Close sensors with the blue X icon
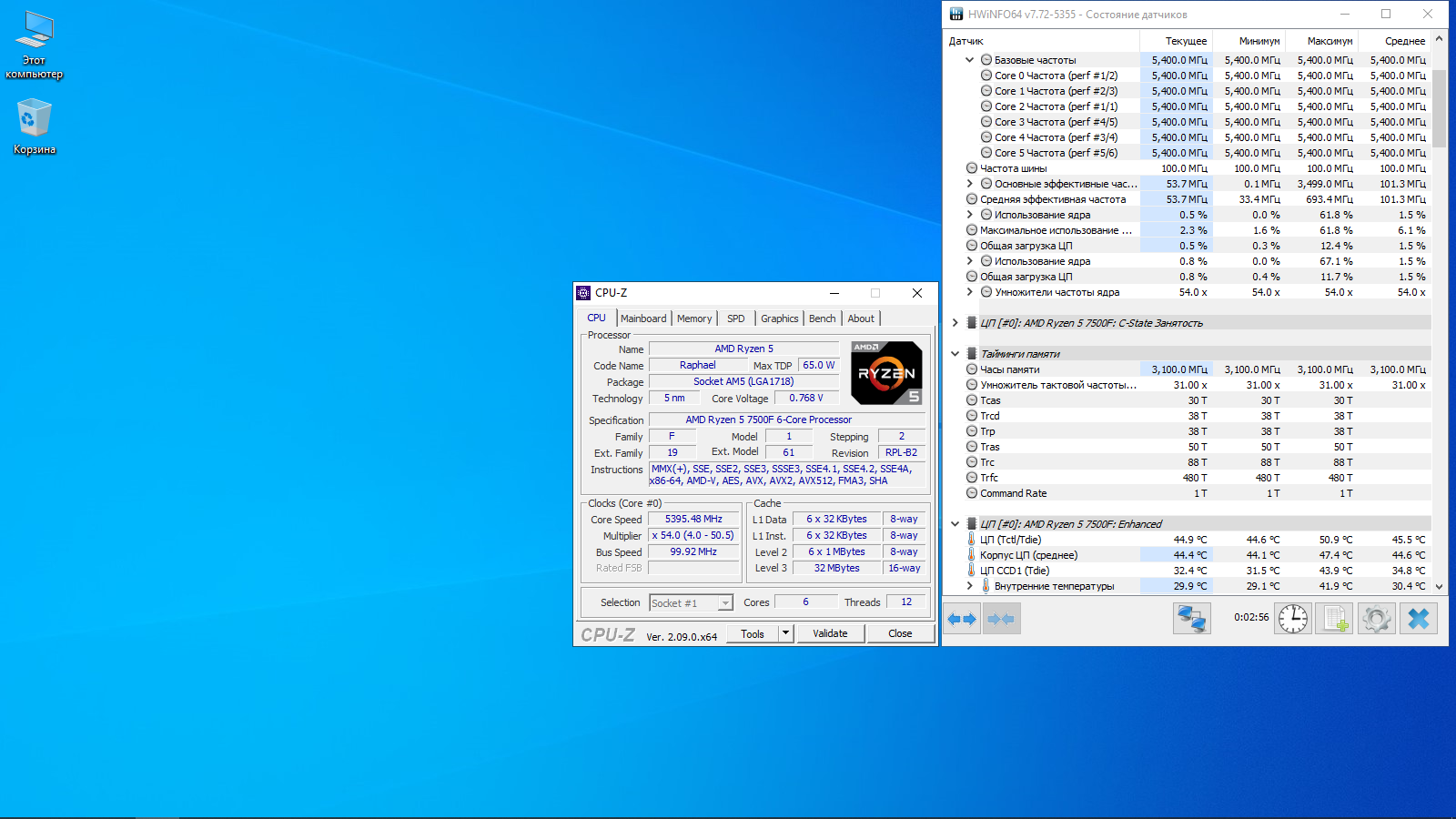This screenshot has width=1456, height=819. tap(1418, 619)
